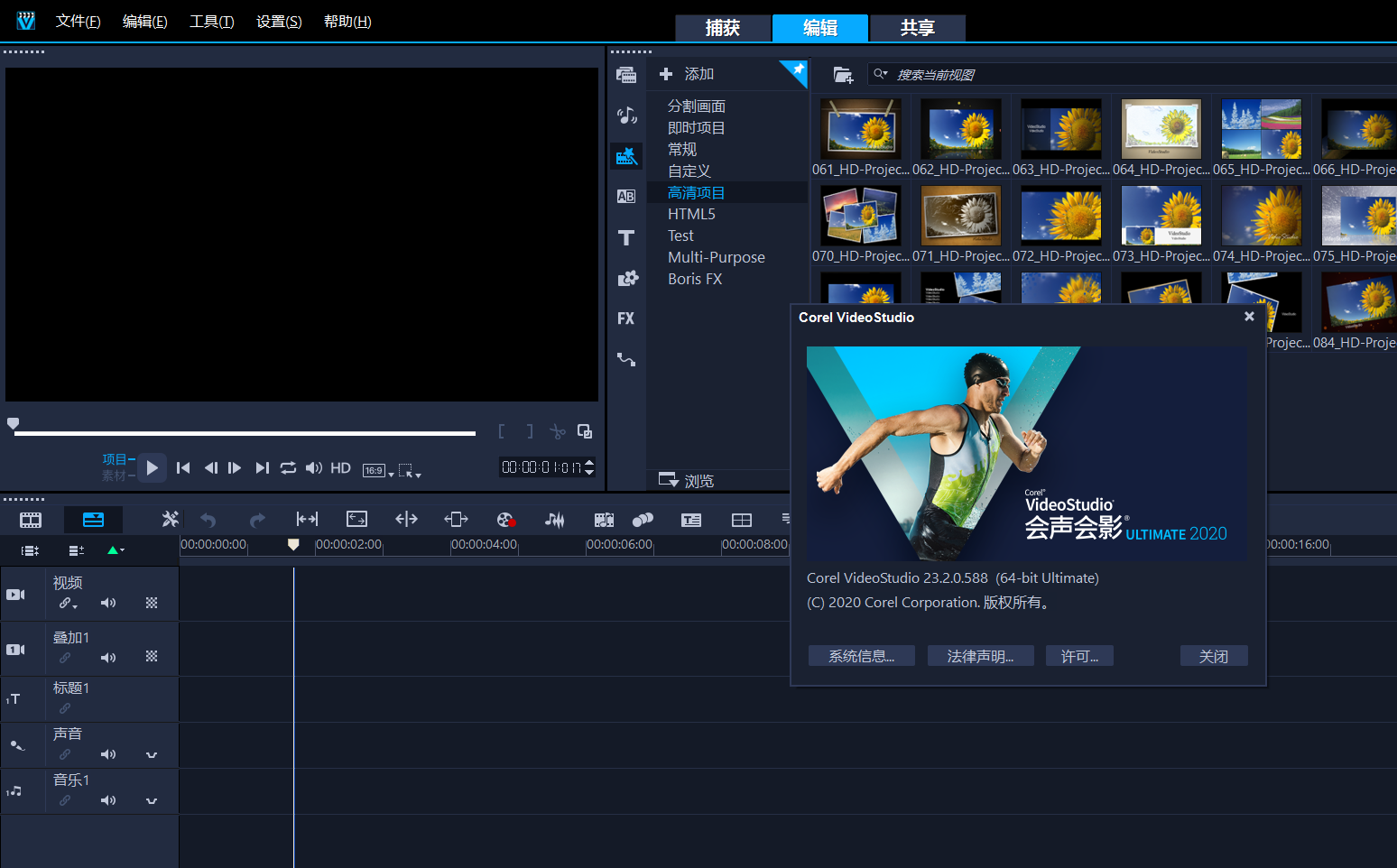Viewport: 1397px width, 868px height.
Task: Toggle mute on the 视频 video track
Action: point(108,603)
